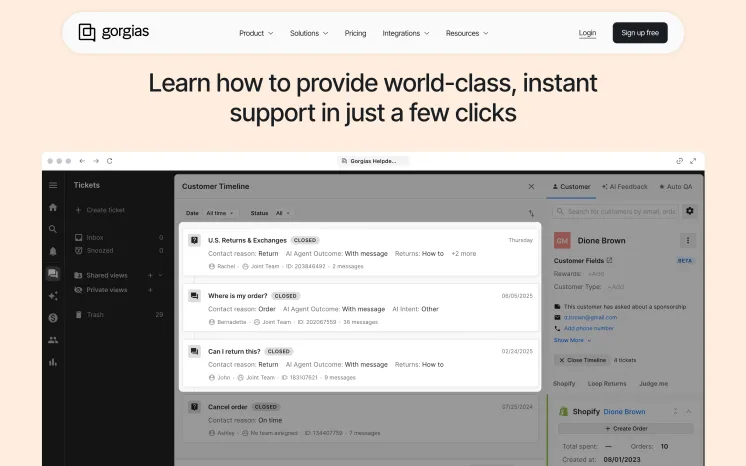Open the three-dot menu for Dione Brown
746x466 pixels.
687,240
